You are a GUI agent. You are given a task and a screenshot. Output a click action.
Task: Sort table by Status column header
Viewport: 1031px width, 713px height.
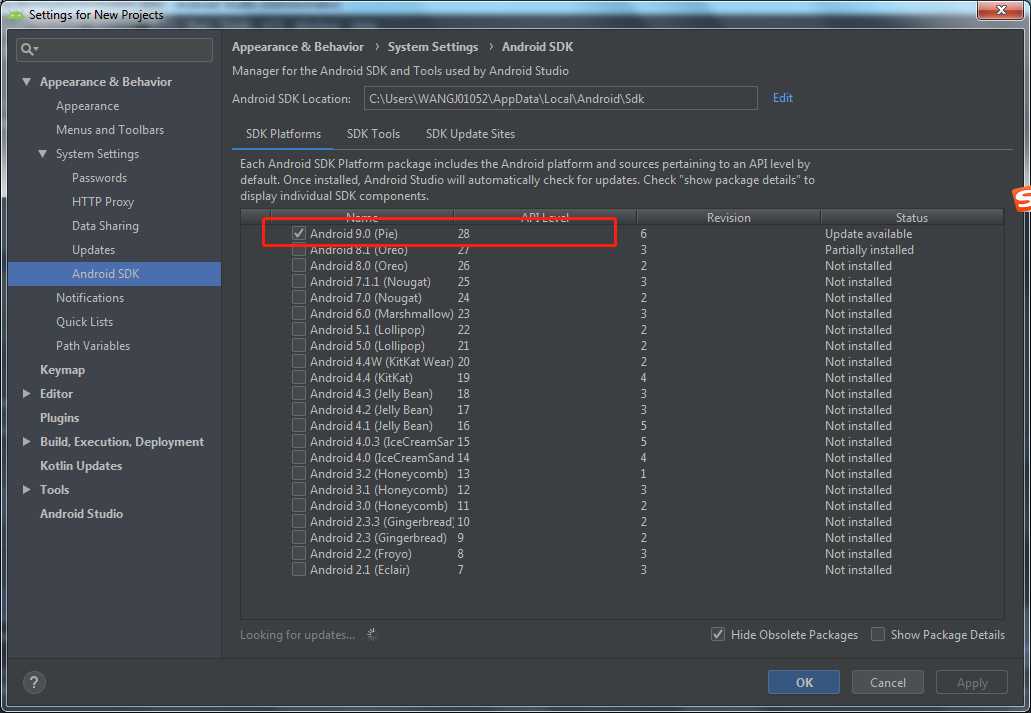point(912,217)
